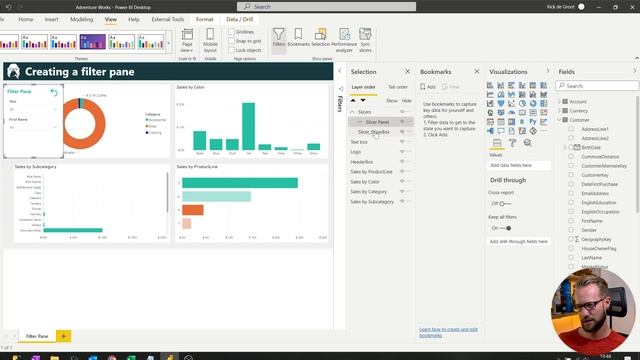Image resolution: width=640 pixels, height=360 pixels.
Task: Click reset arrow icon in Filter Pane
Action: [x=54, y=92]
